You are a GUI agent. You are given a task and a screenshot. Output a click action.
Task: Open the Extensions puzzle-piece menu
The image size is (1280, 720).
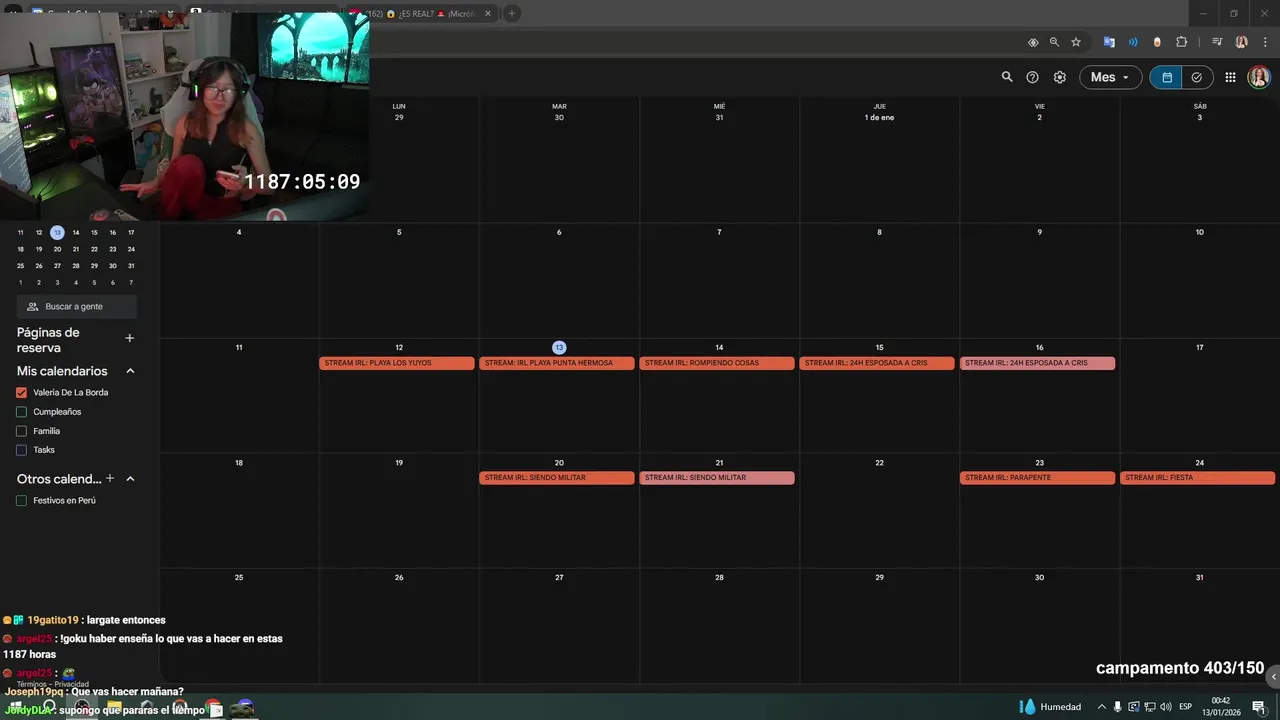click(x=1182, y=42)
